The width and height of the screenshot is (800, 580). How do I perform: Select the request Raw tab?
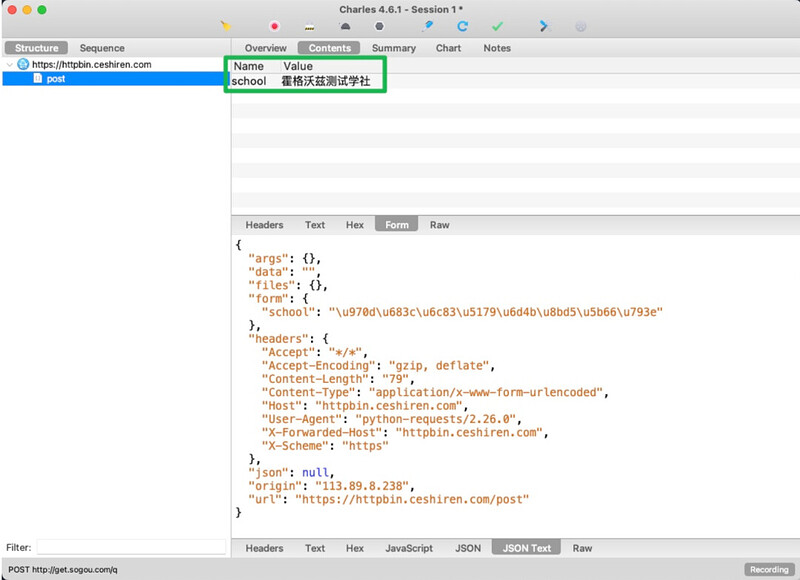[439, 225]
